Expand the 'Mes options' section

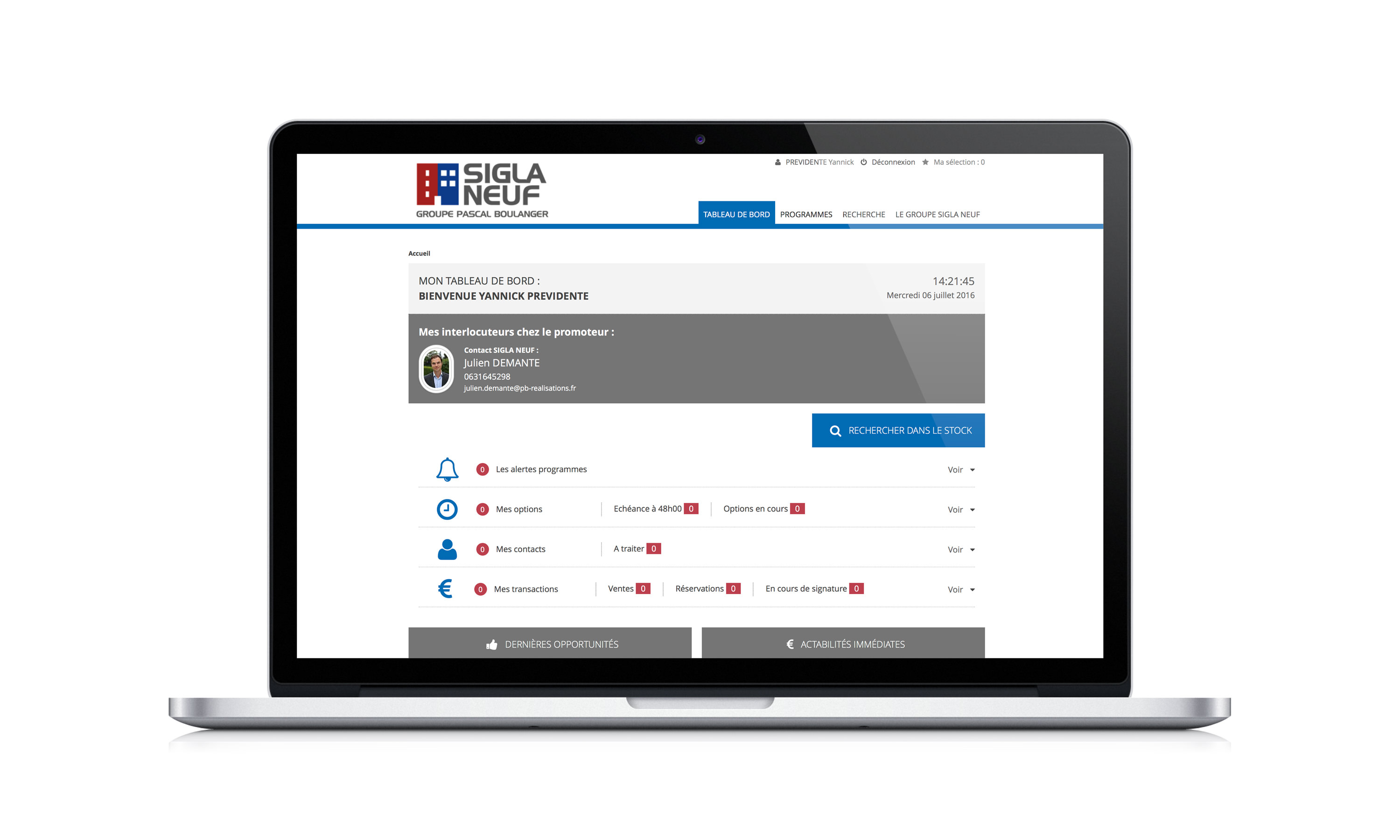pos(958,509)
